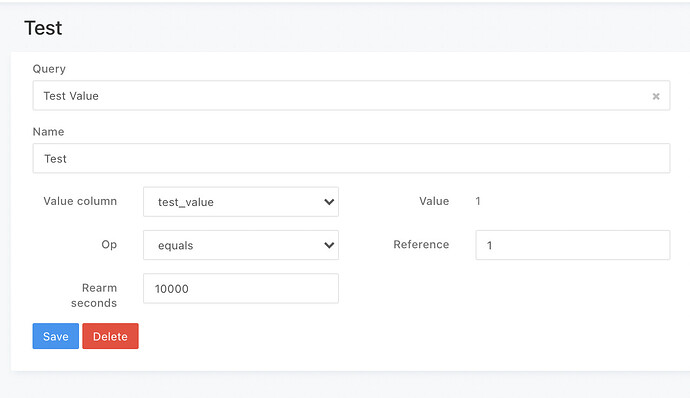Focus the Rearm seconds field showing 10000
This screenshot has height=398, width=690.
[241, 288]
